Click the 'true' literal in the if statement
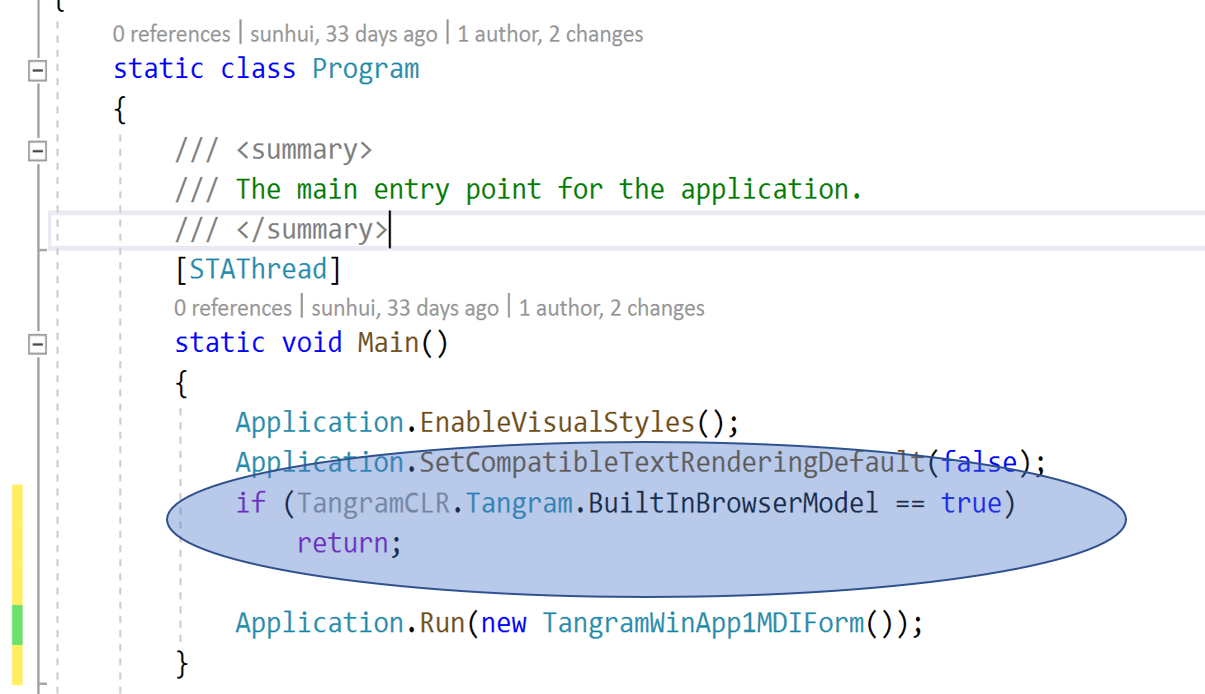1205x694 pixels. pos(971,502)
